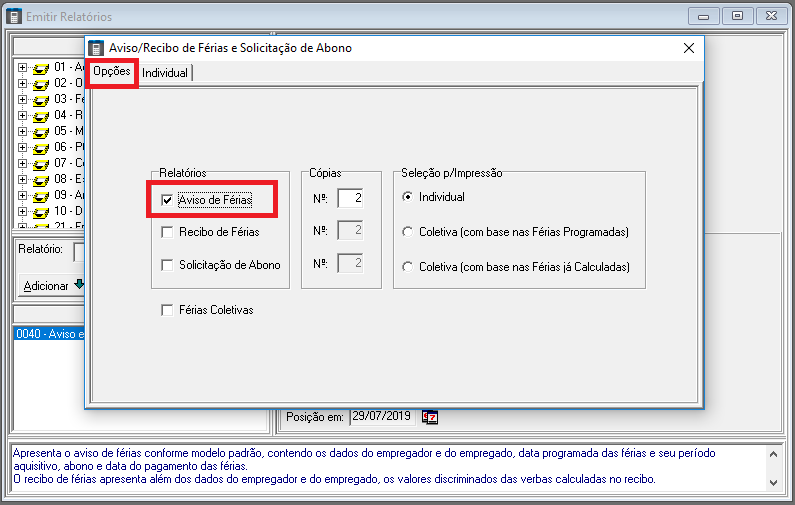Expand tree node 04
The width and height of the screenshot is (795, 505).
pos(22,116)
